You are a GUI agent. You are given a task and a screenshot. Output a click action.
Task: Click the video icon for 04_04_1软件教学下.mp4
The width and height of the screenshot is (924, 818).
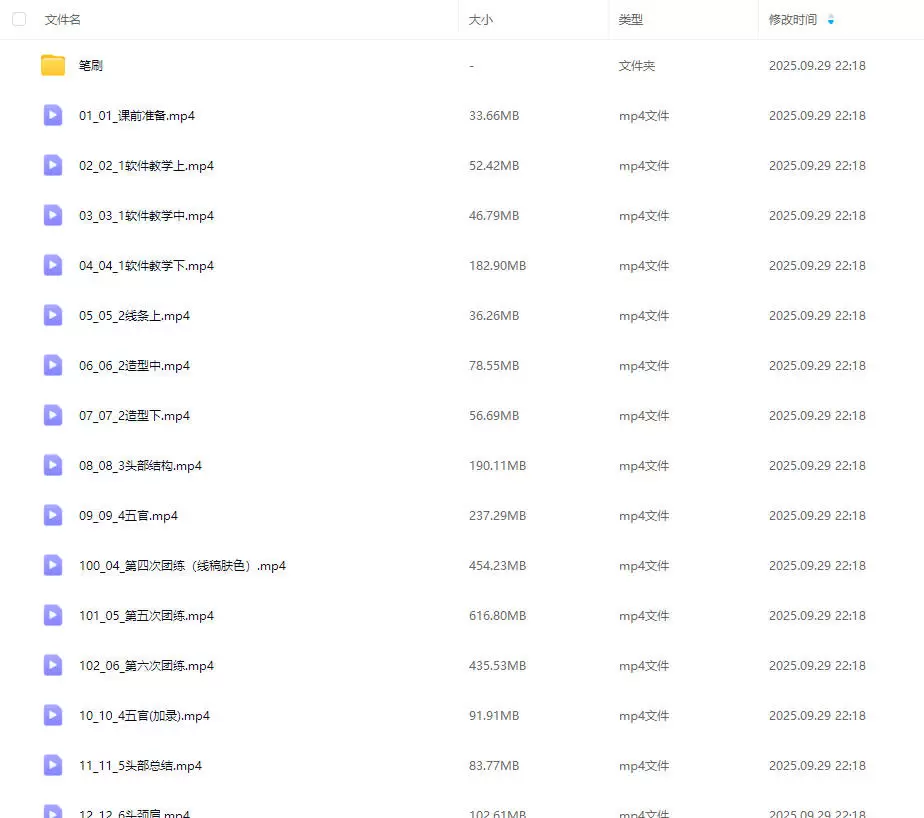pos(53,266)
